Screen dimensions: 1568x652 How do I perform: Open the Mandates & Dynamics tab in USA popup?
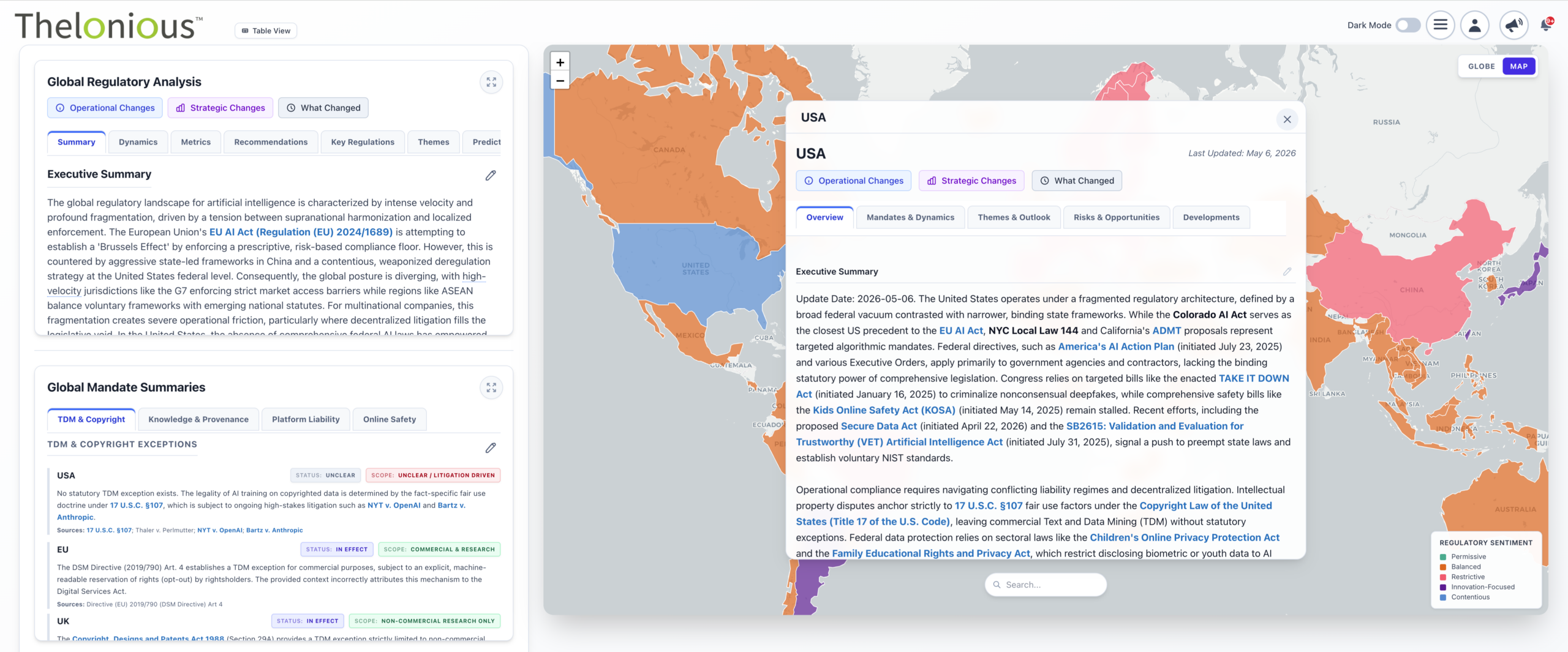click(910, 217)
